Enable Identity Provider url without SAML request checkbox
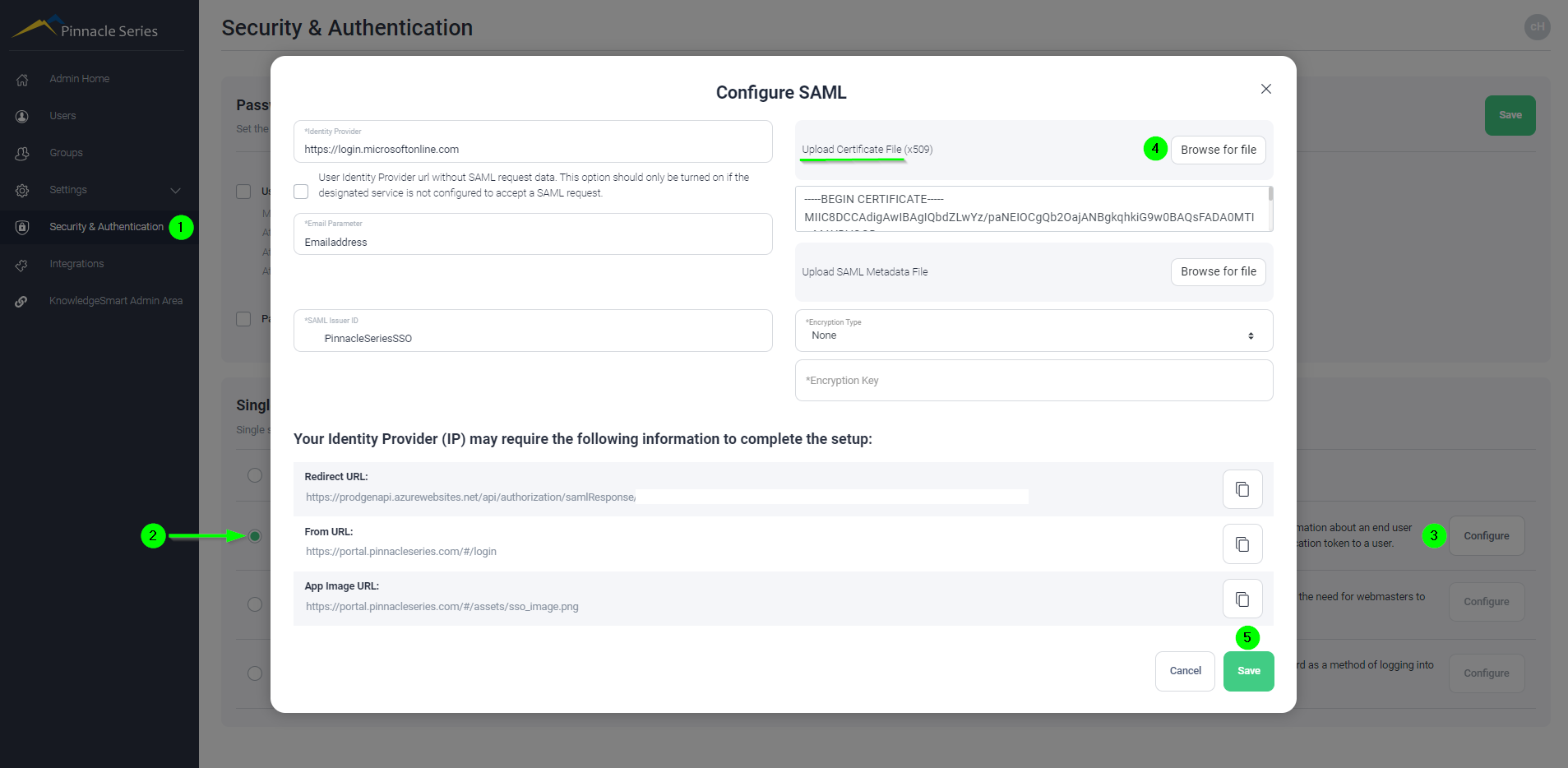The height and width of the screenshot is (768, 1568). (x=301, y=192)
